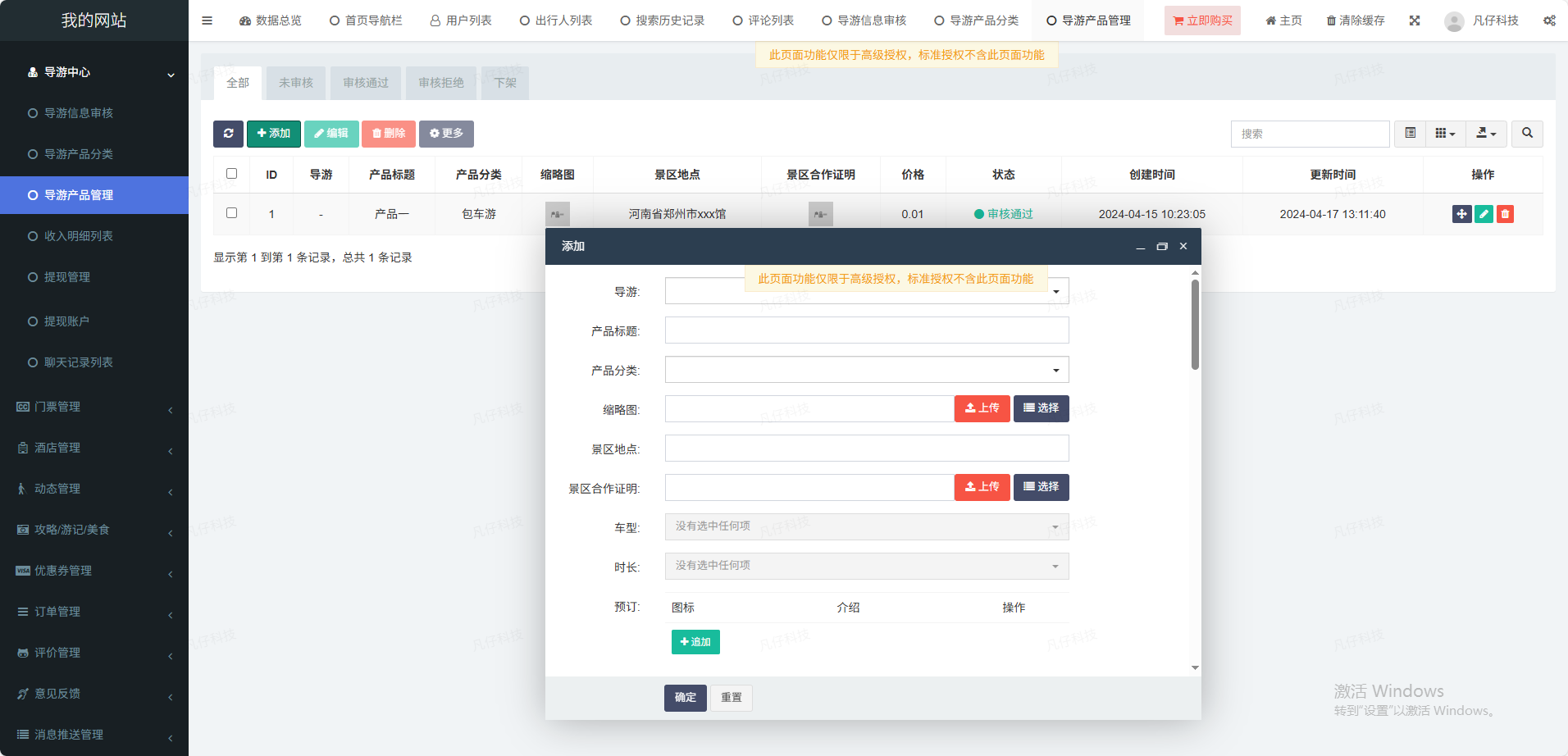Click the refresh icon button in toolbar

point(228,134)
